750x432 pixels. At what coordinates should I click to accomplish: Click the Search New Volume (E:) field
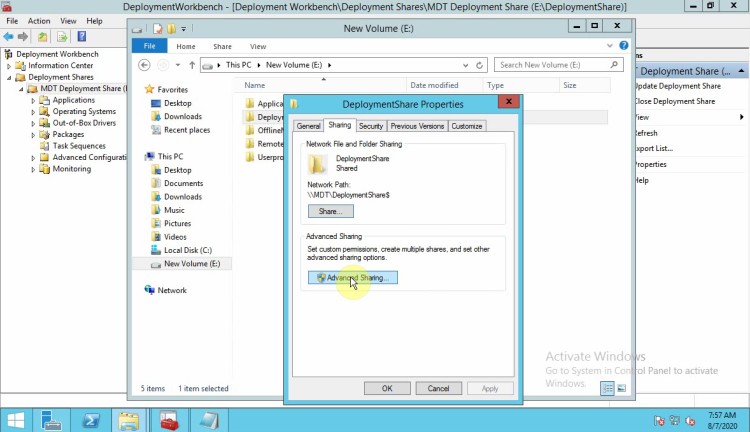[560, 65]
